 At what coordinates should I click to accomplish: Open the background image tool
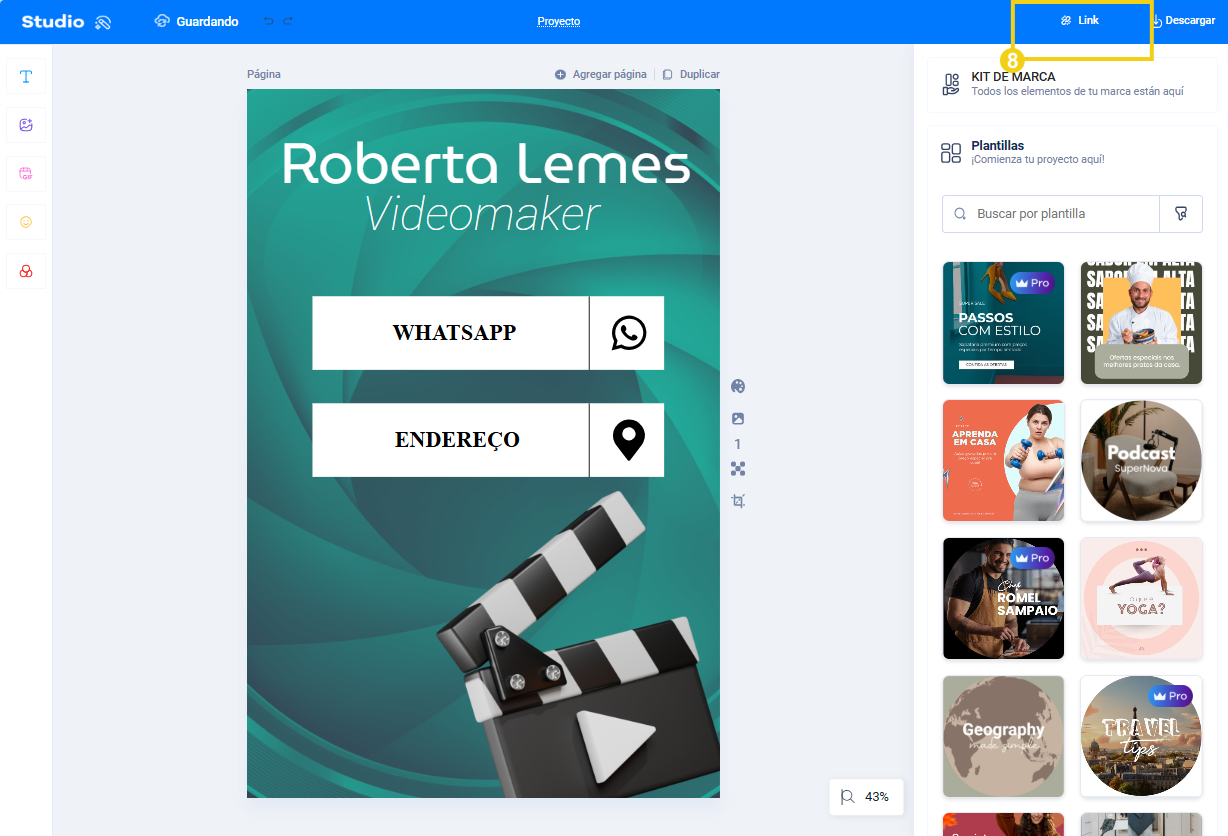(738, 419)
